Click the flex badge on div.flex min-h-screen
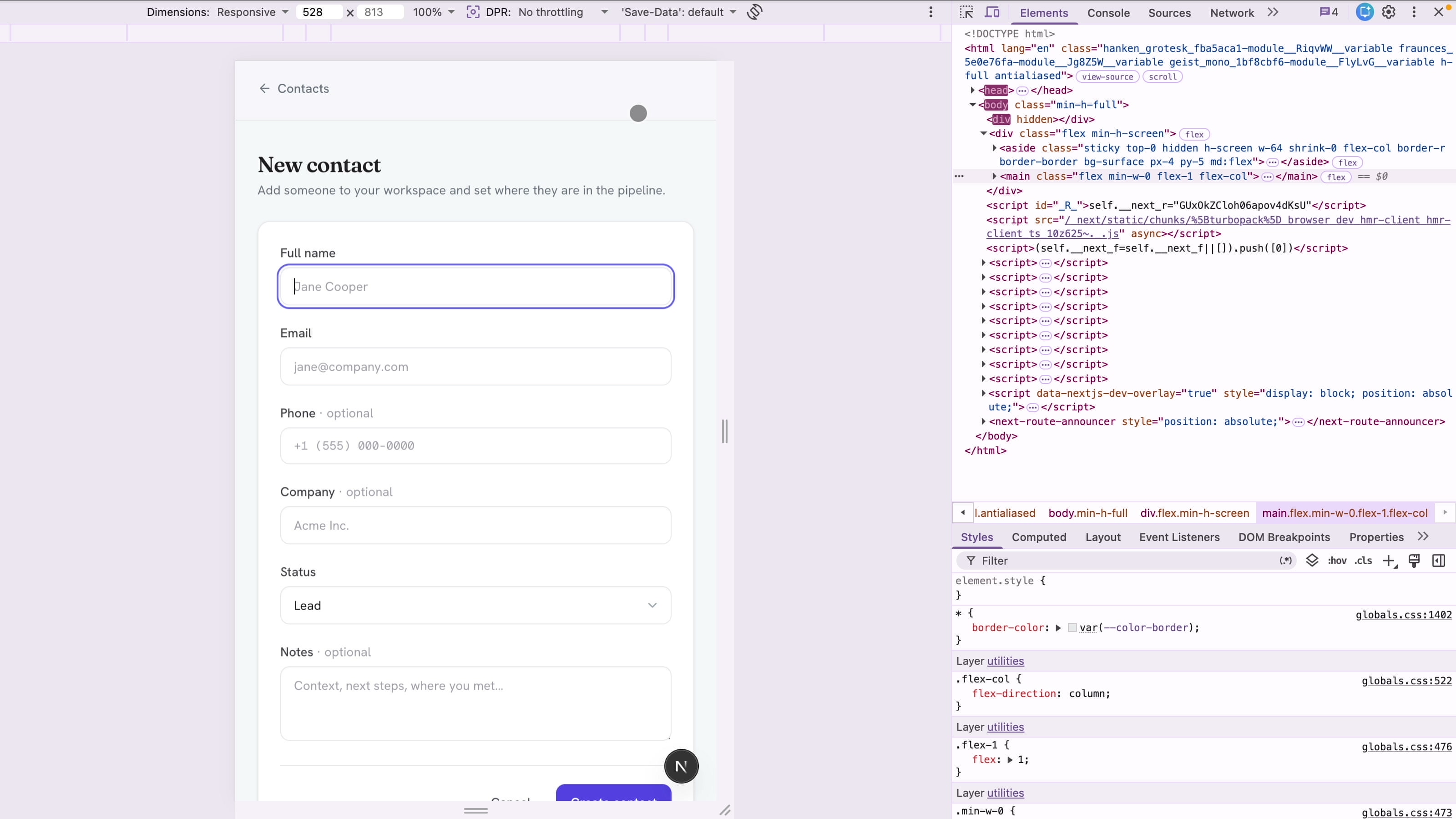 [1194, 134]
